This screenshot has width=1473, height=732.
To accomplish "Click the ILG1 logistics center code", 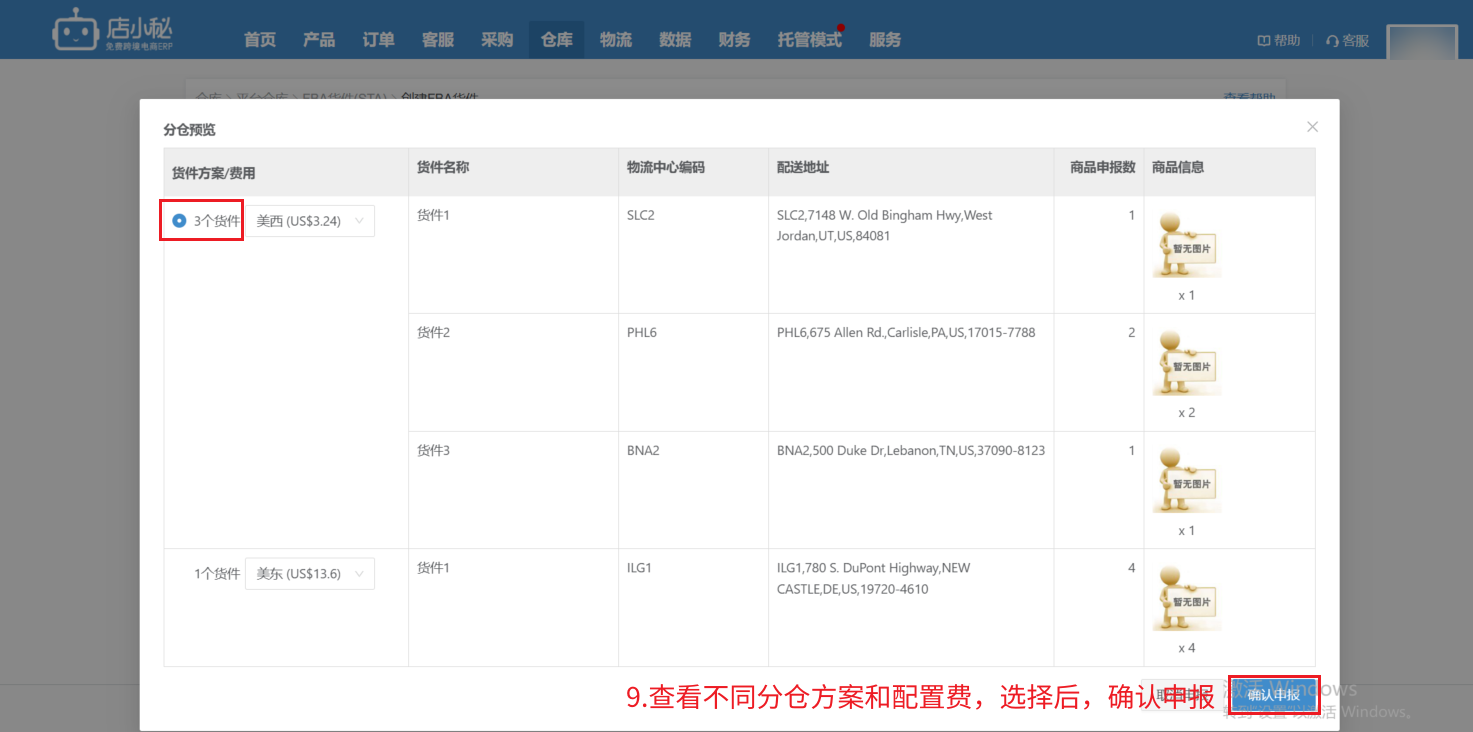I will pos(639,568).
